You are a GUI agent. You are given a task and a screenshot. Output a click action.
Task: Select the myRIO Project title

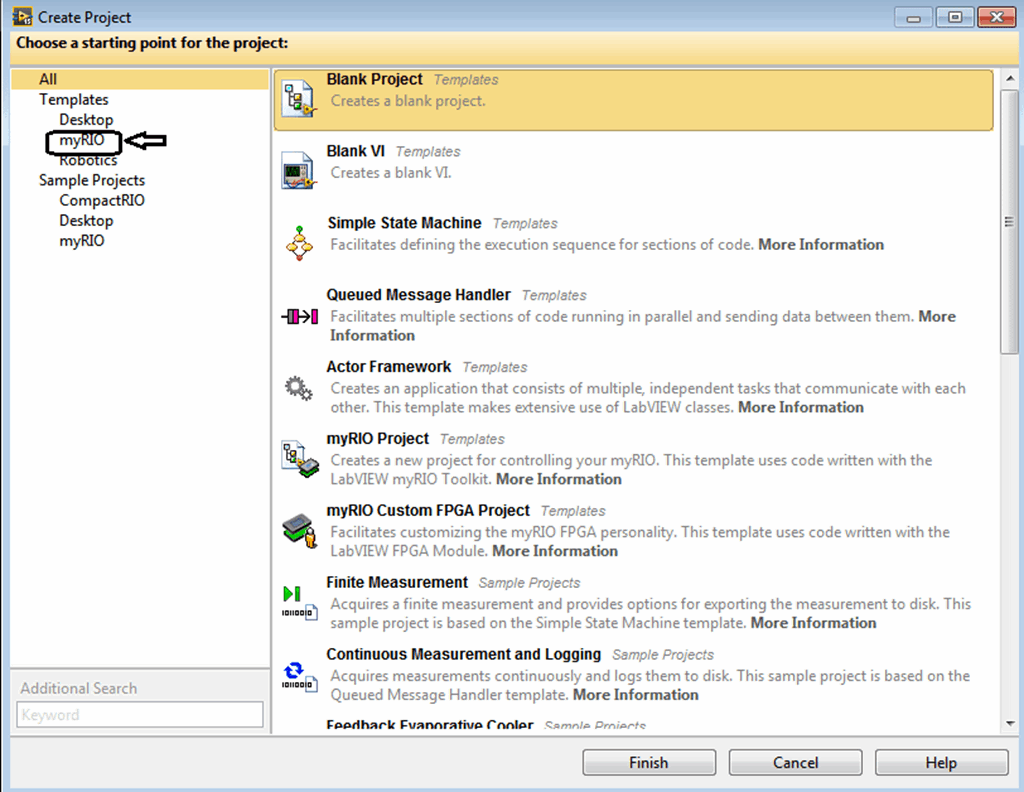click(x=378, y=438)
